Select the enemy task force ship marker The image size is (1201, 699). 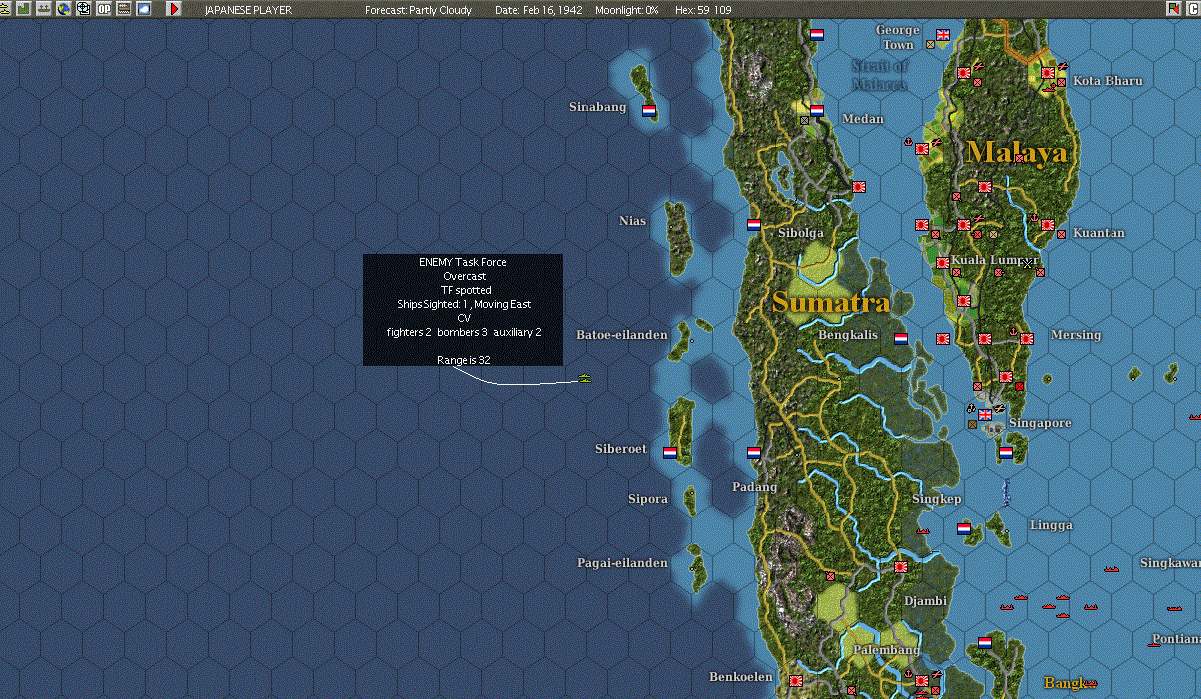click(585, 379)
